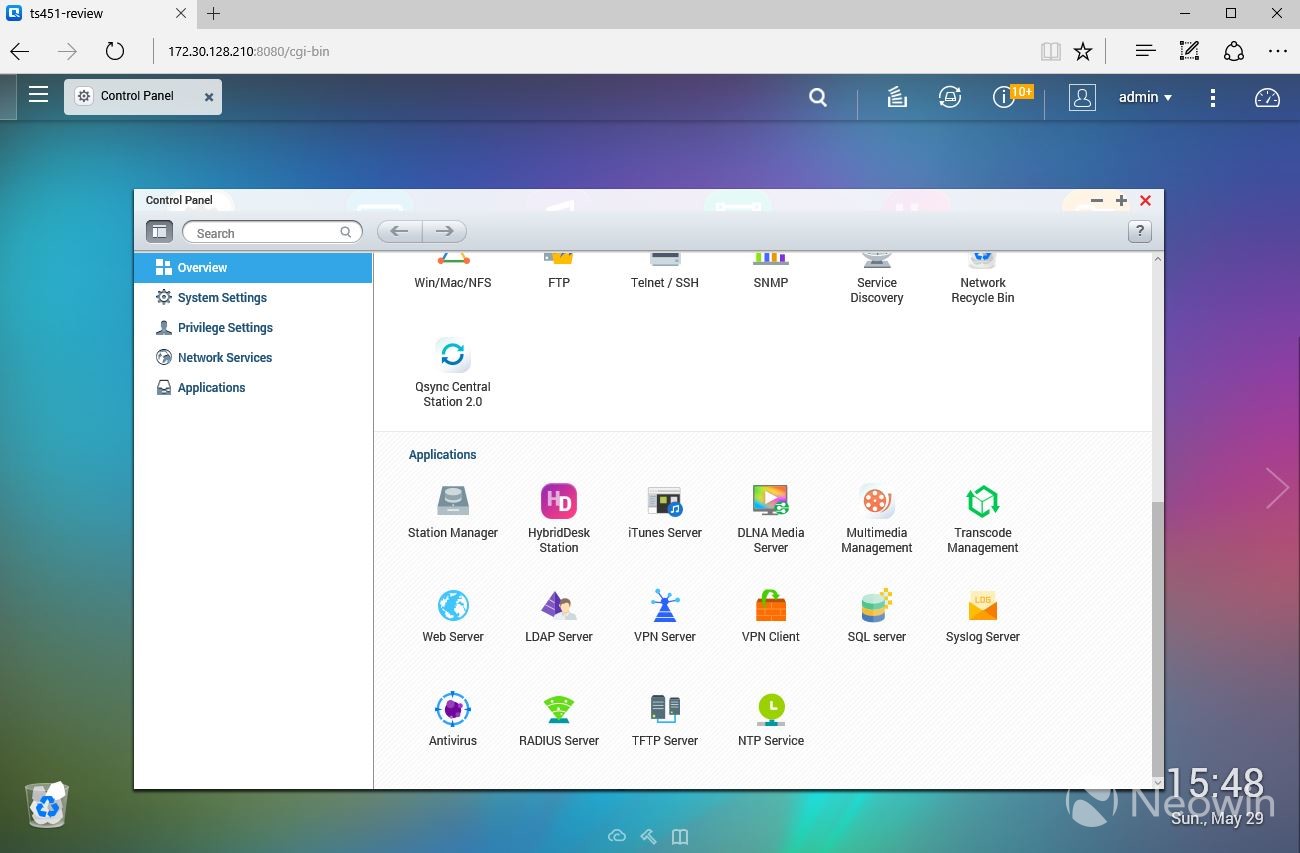Open Qsync Central Station 2.0
The width and height of the screenshot is (1300, 853).
pyautogui.click(x=452, y=372)
